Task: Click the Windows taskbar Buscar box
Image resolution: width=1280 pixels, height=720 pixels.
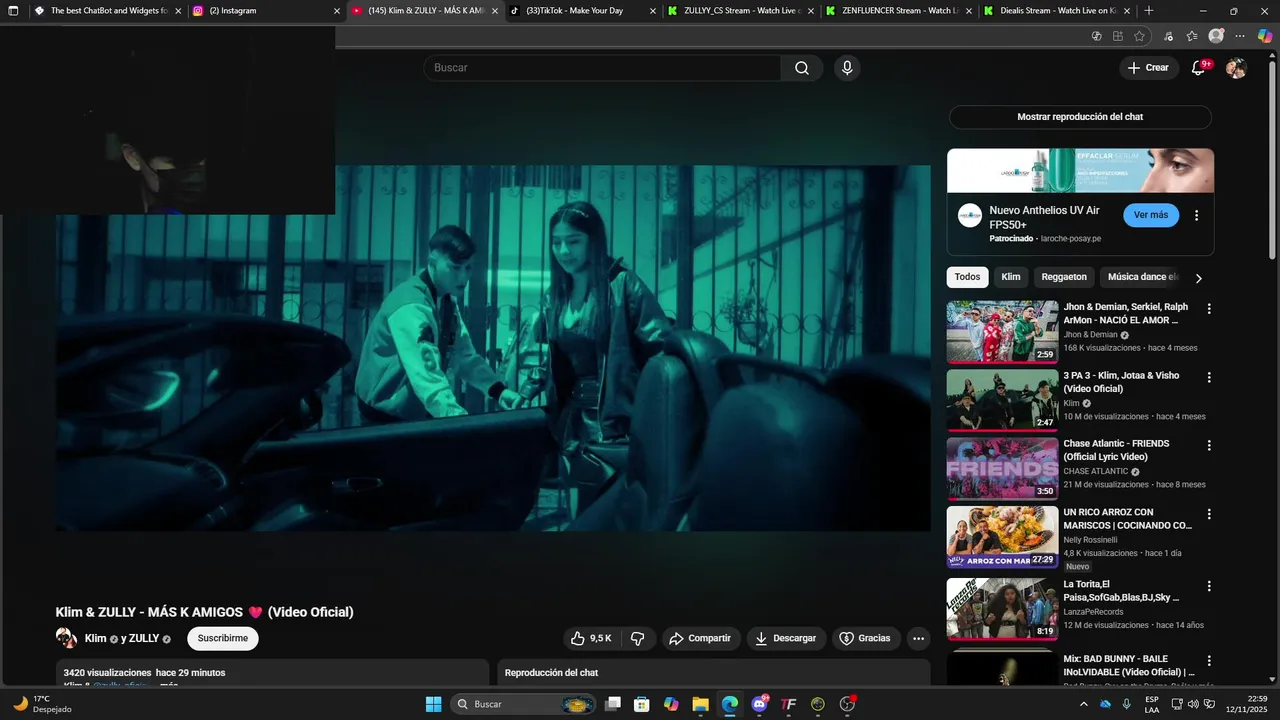Action: tap(524, 704)
